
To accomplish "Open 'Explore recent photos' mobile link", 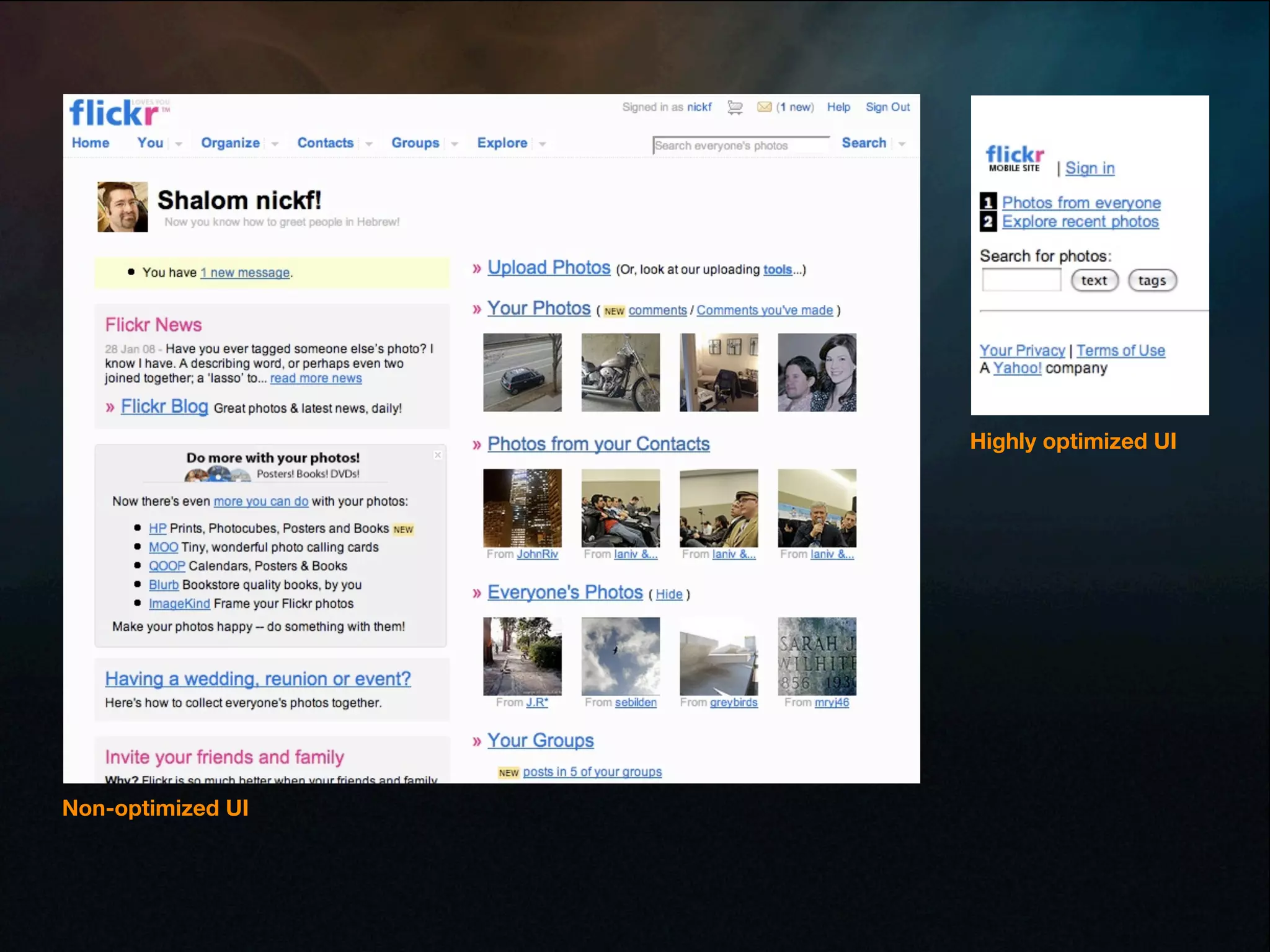I will click(x=1080, y=221).
